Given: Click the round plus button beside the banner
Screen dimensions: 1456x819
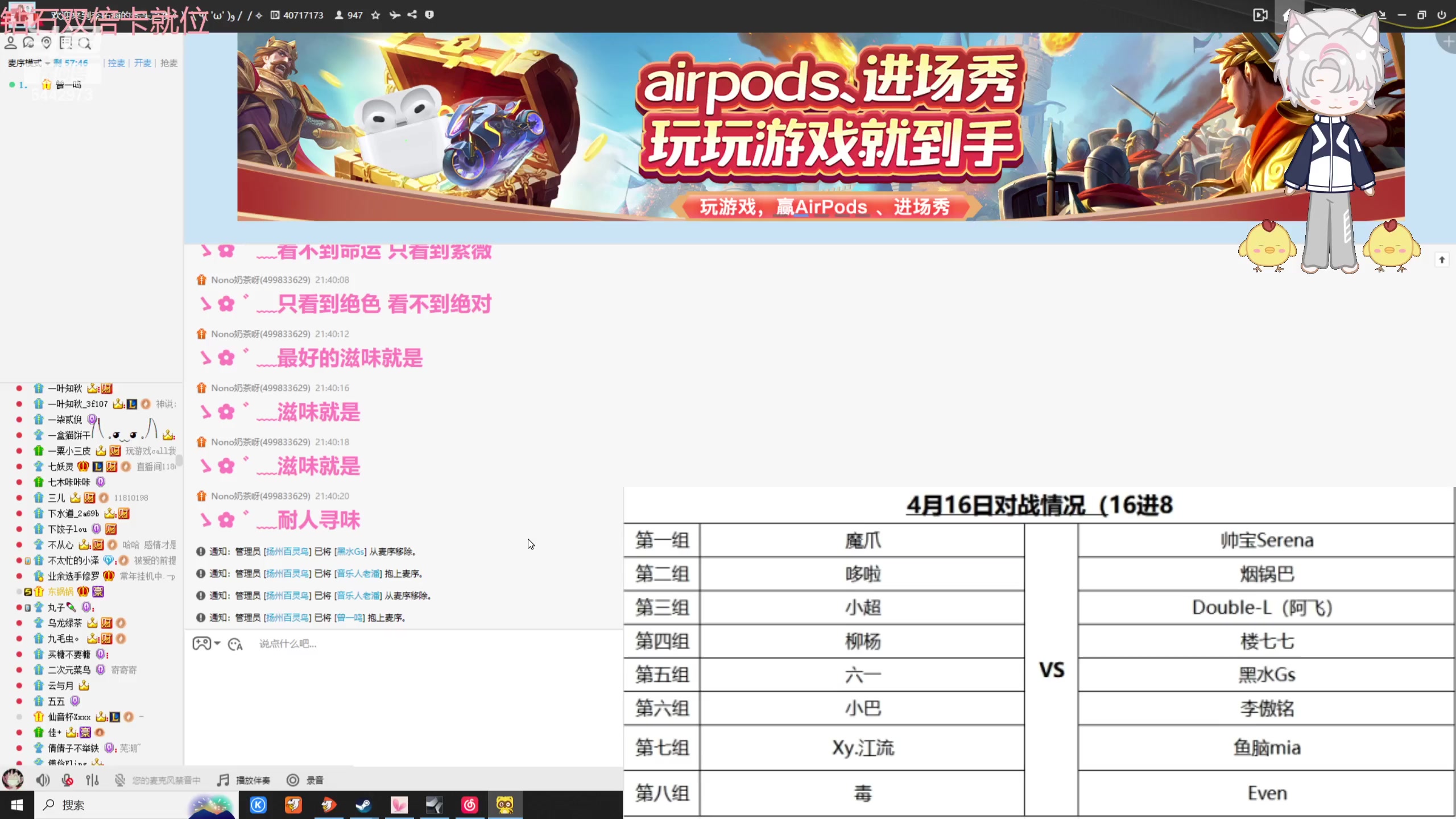Looking at the screenshot, I should 1447,42.
